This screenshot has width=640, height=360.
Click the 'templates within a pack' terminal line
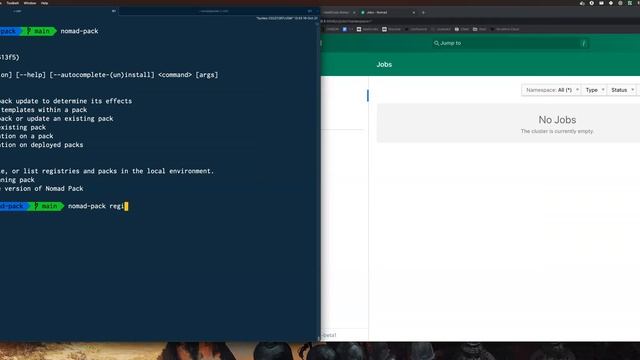pos(43,110)
